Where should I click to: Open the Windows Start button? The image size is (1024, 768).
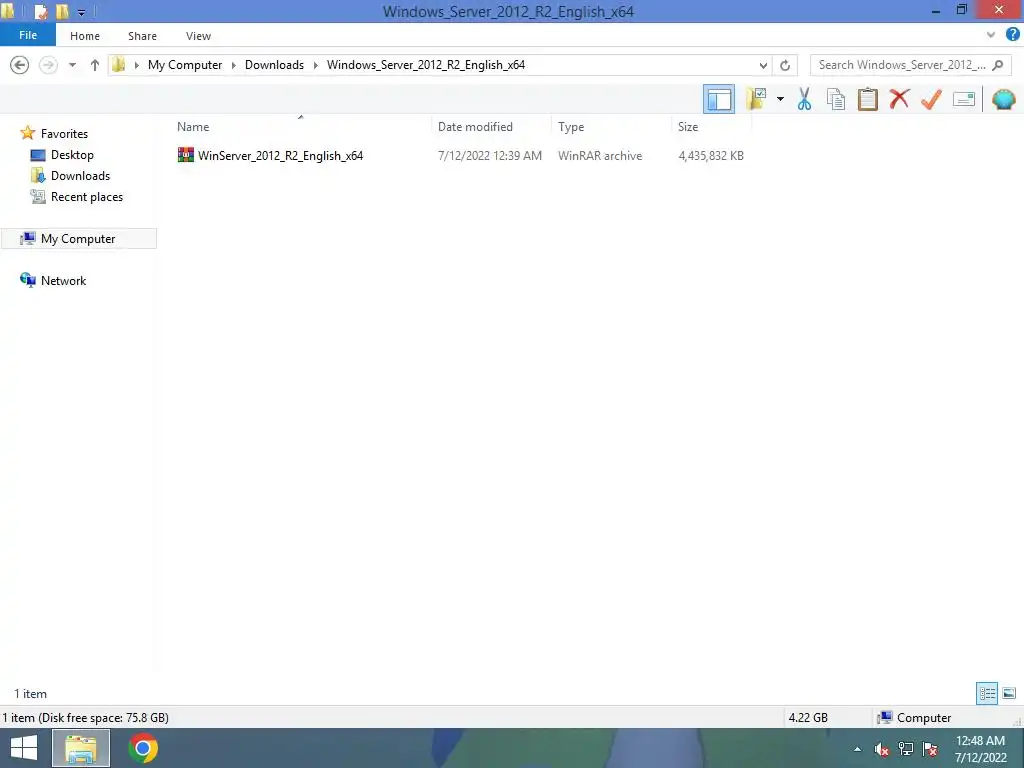click(x=23, y=748)
